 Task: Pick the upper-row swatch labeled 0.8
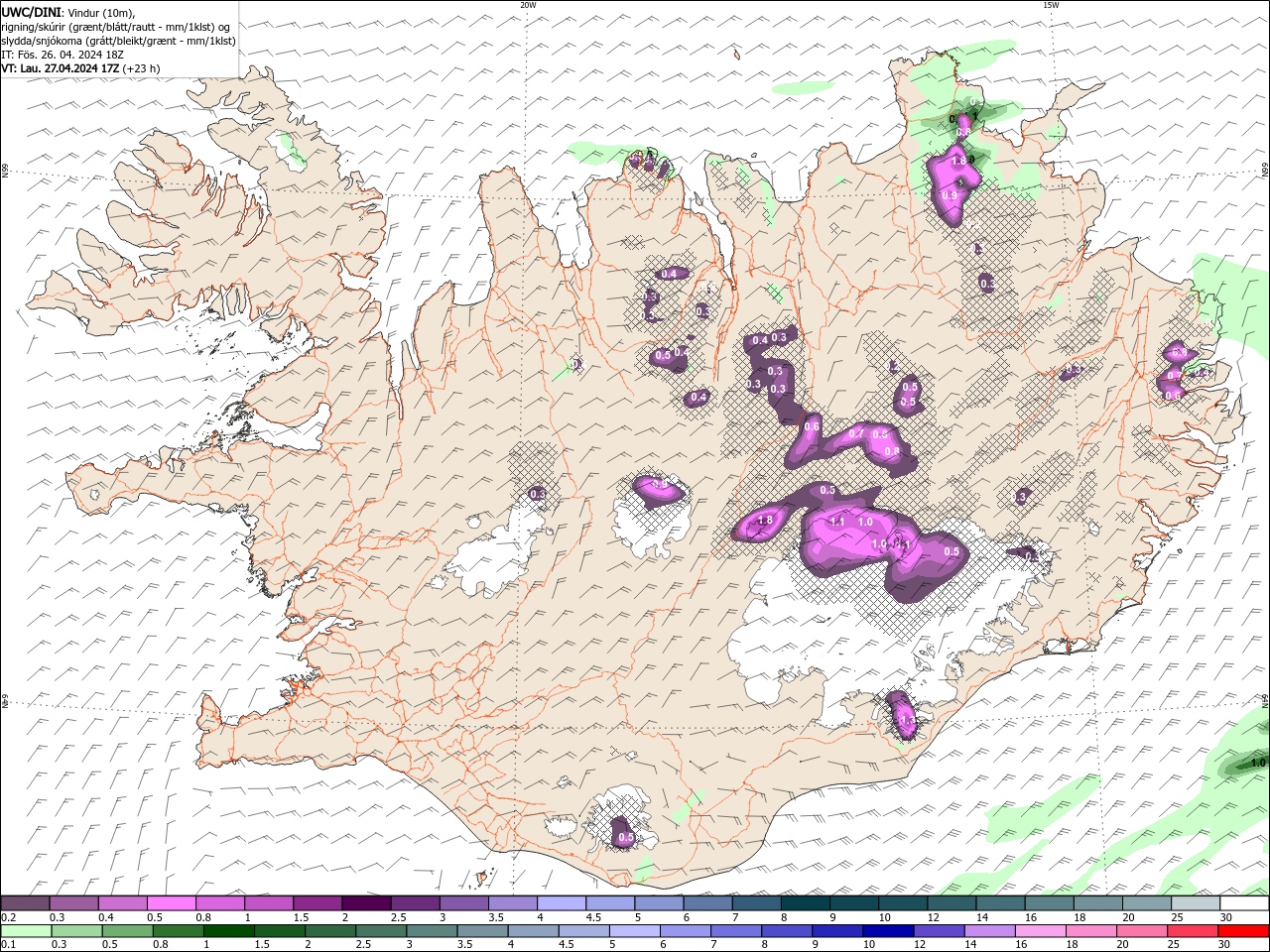coord(219,903)
